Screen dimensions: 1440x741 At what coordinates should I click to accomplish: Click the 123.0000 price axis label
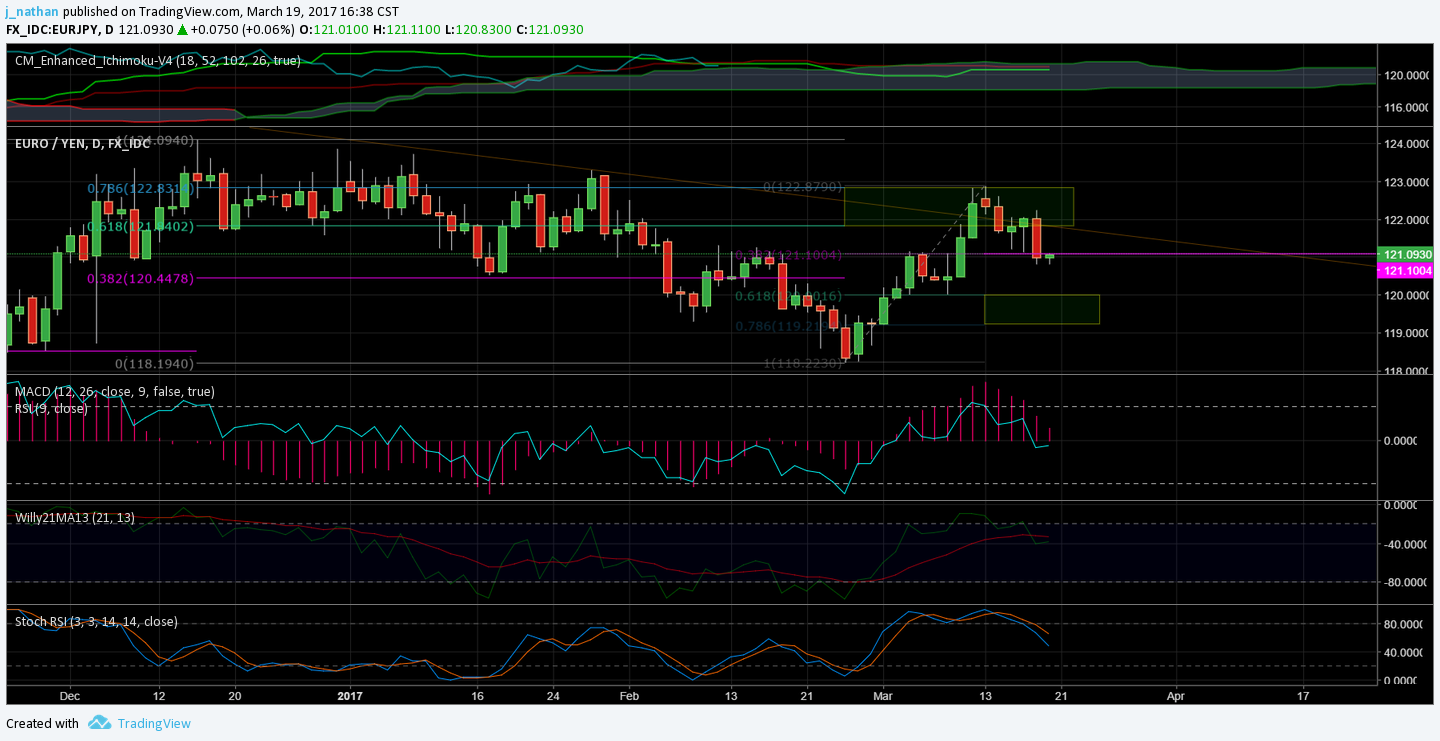pyautogui.click(x=1407, y=182)
